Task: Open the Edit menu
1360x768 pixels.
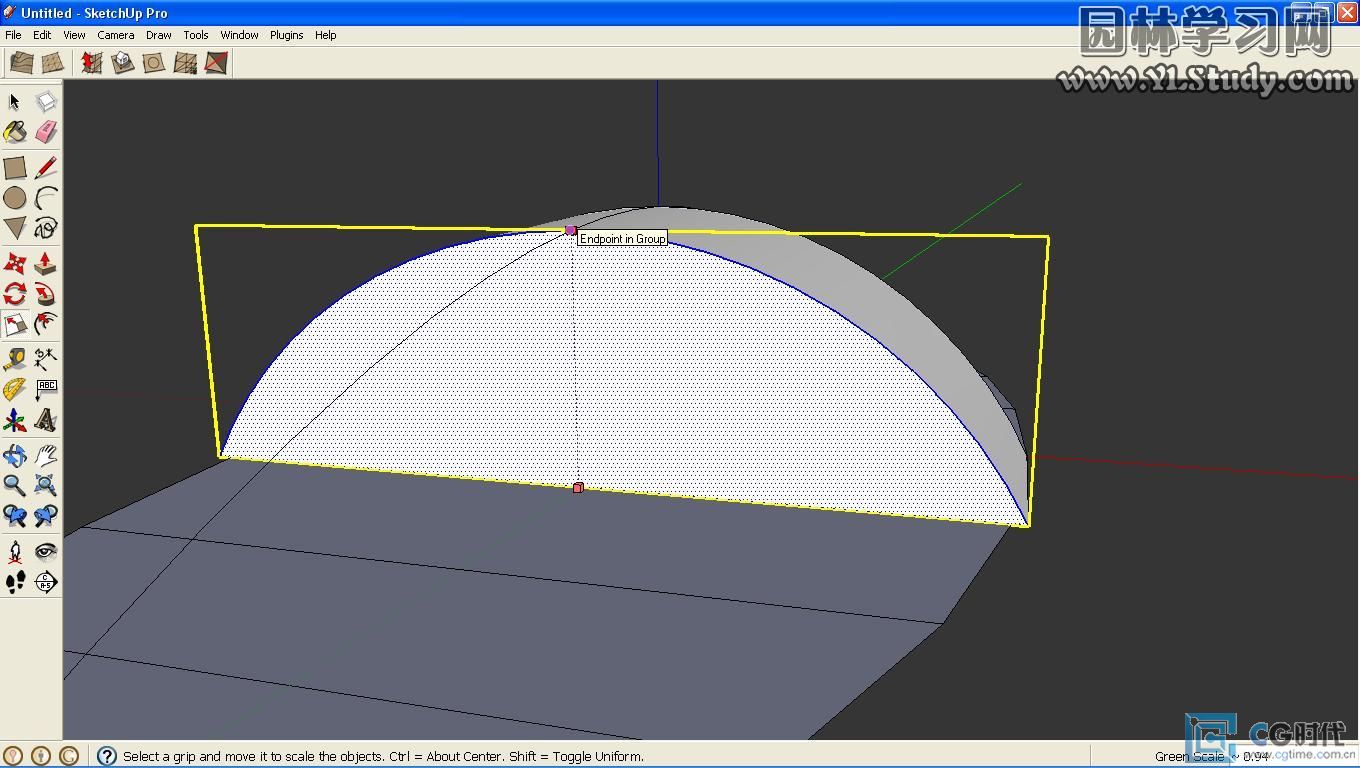Action: 42,35
